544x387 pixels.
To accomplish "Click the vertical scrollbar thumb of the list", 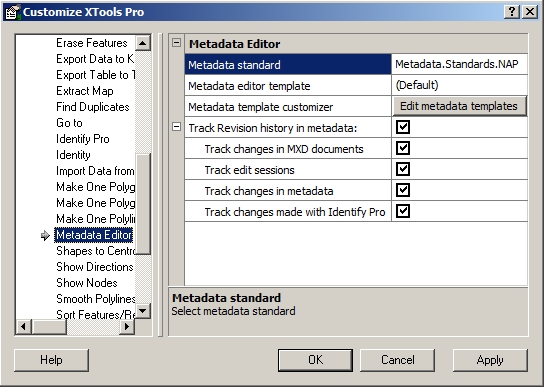I will [143, 204].
